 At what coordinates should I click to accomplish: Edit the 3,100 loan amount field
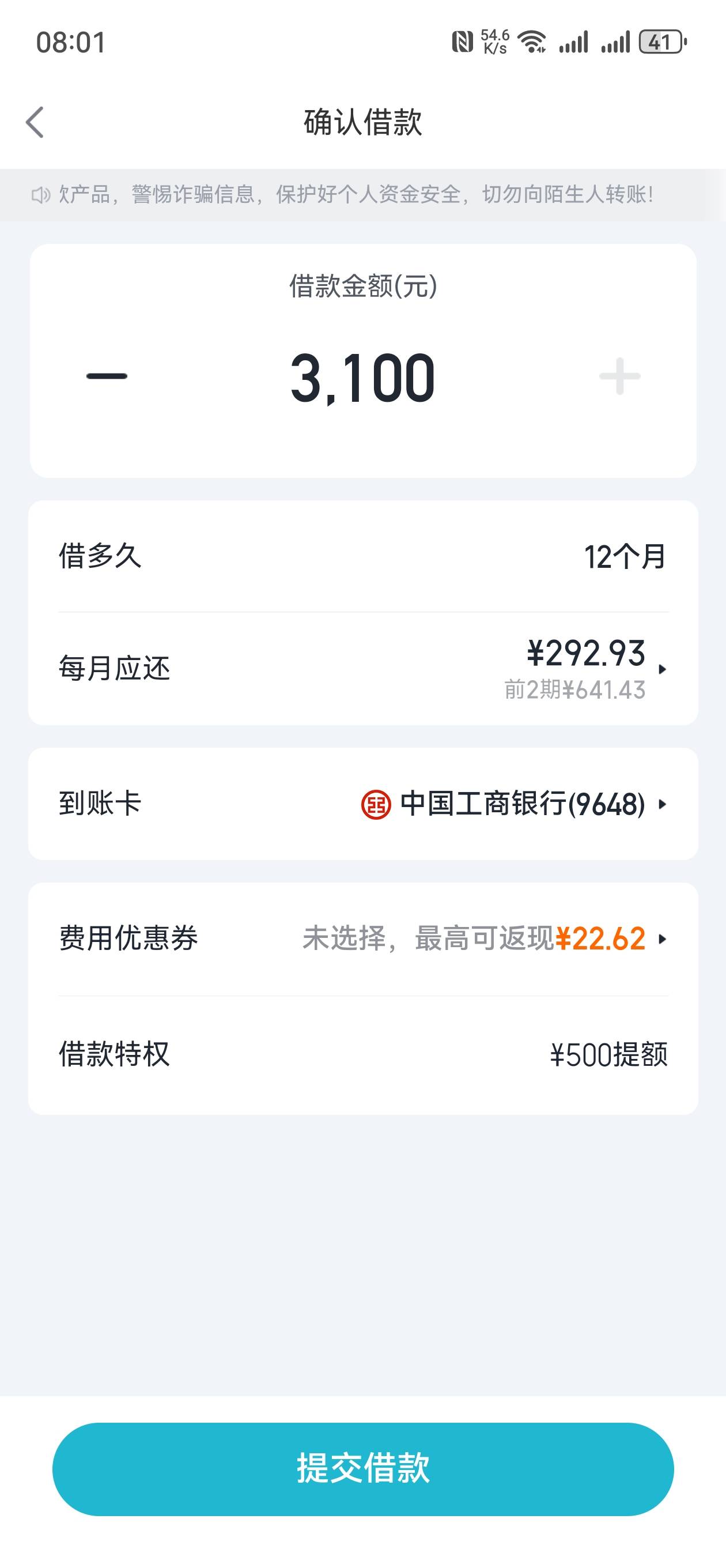362,378
